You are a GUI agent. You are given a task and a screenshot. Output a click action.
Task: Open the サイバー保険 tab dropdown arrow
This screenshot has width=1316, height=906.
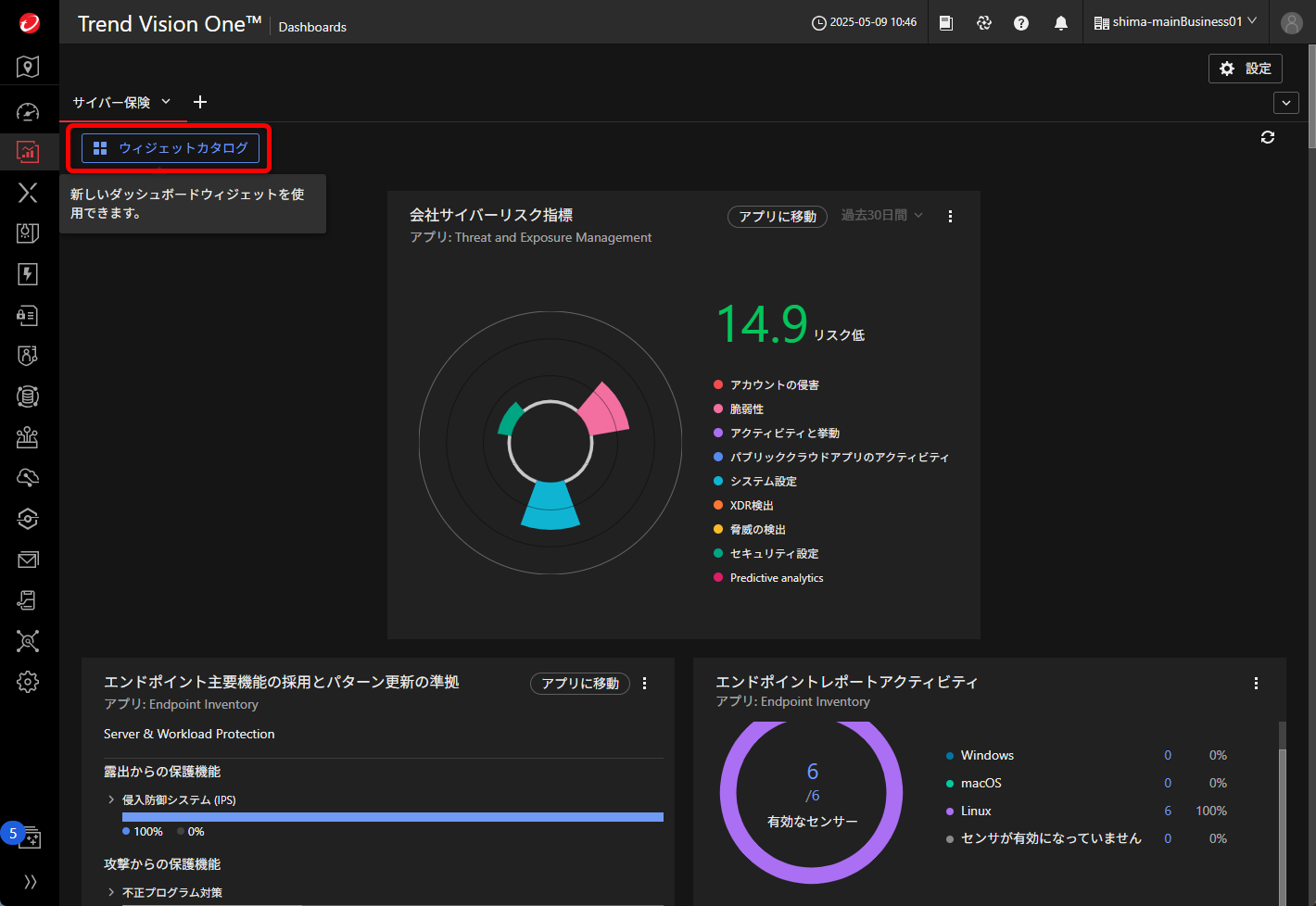tap(166, 102)
